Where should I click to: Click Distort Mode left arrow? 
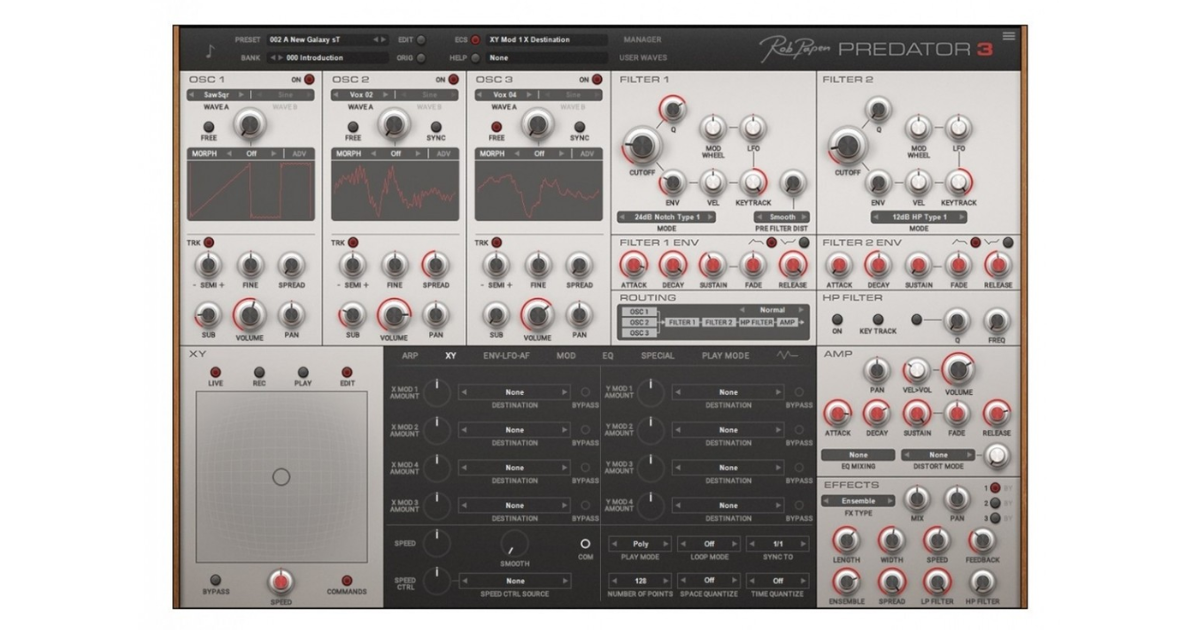906,455
